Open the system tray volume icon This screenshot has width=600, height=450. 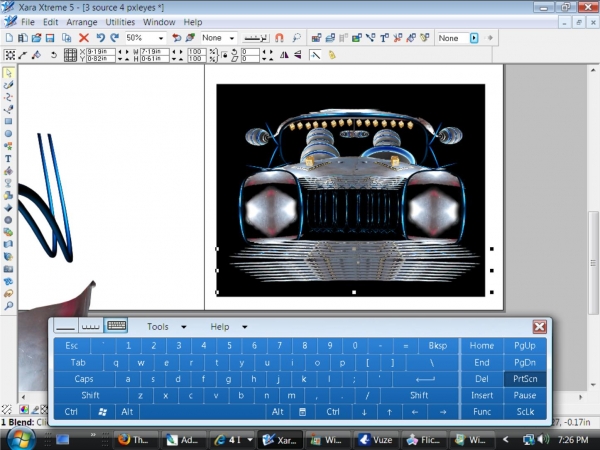[543, 439]
